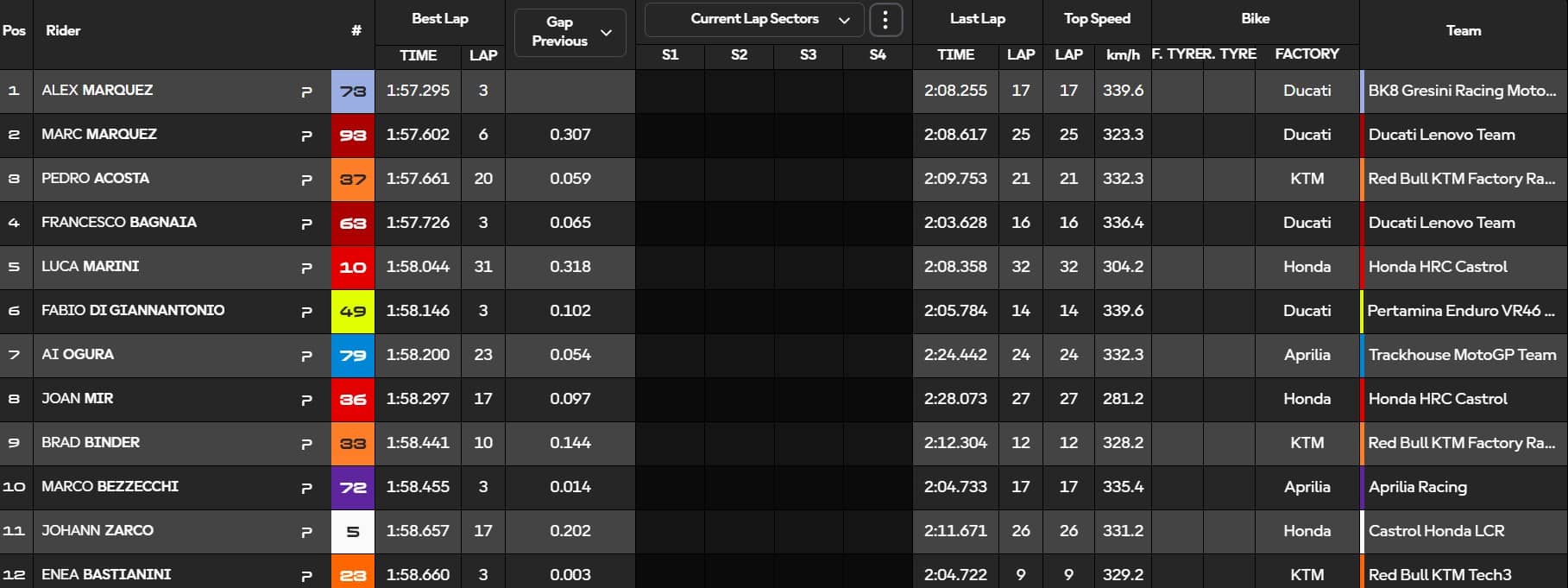Sort by the Pos column header
This screenshot has height=588, width=1568.
(x=14, y=31)
